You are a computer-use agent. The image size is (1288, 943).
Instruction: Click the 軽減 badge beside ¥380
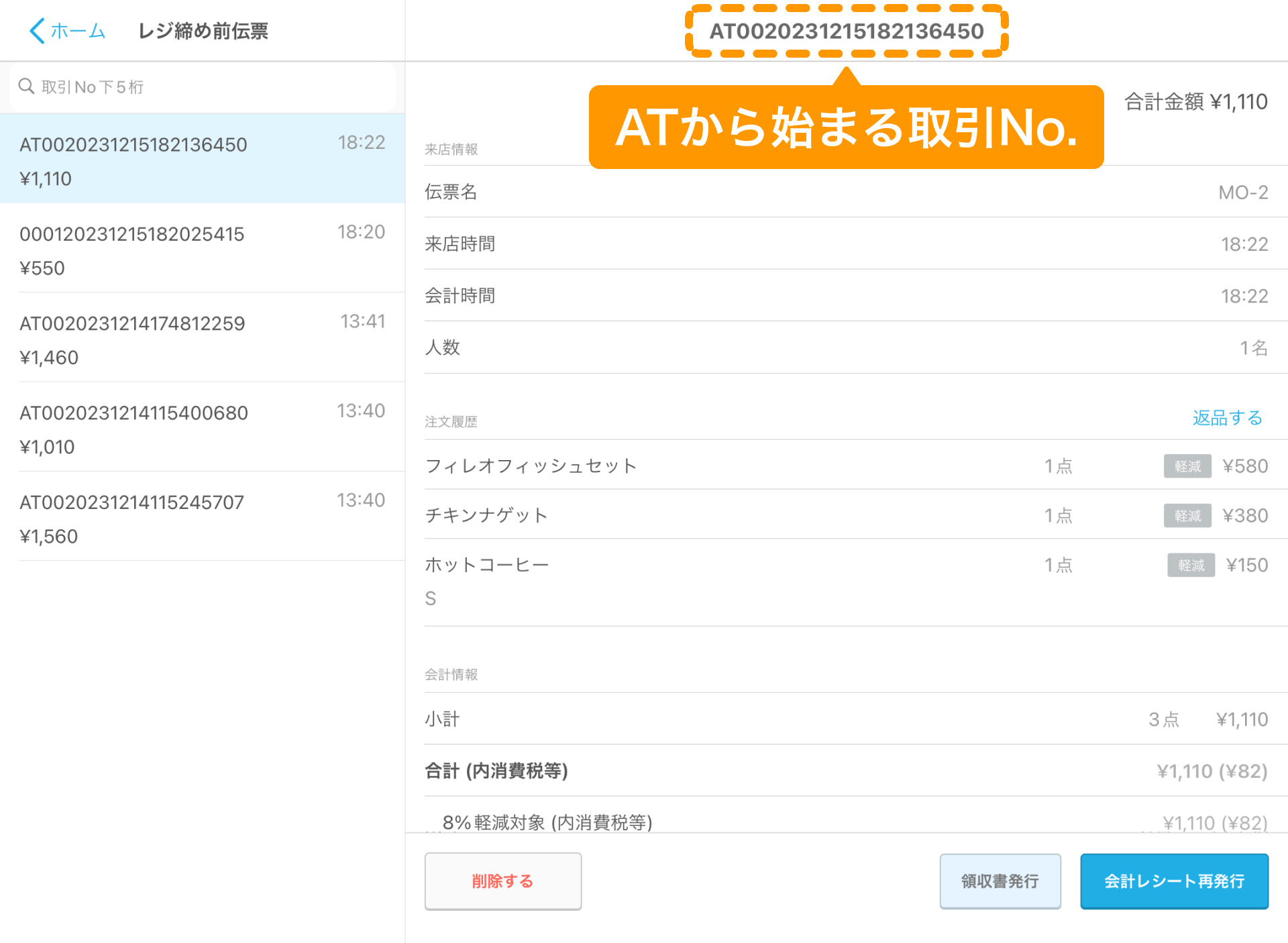click(1187, 516)
